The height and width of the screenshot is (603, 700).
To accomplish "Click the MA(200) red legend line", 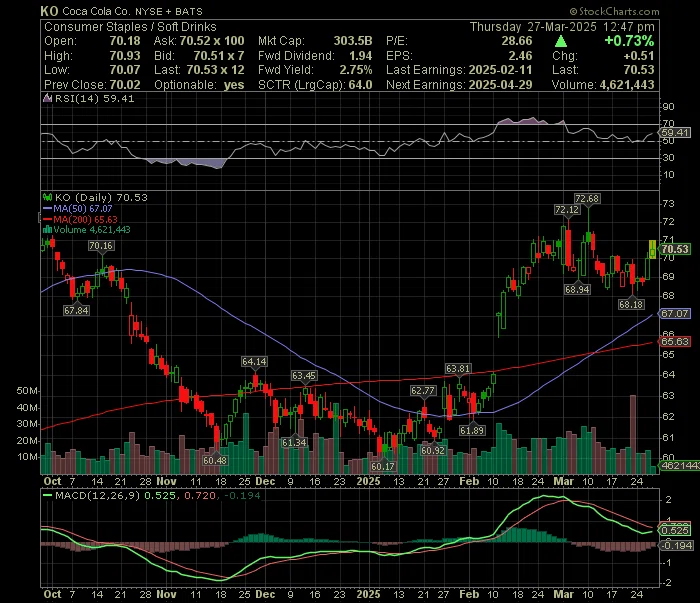I will pyautogui.click(x=47, y=220).
